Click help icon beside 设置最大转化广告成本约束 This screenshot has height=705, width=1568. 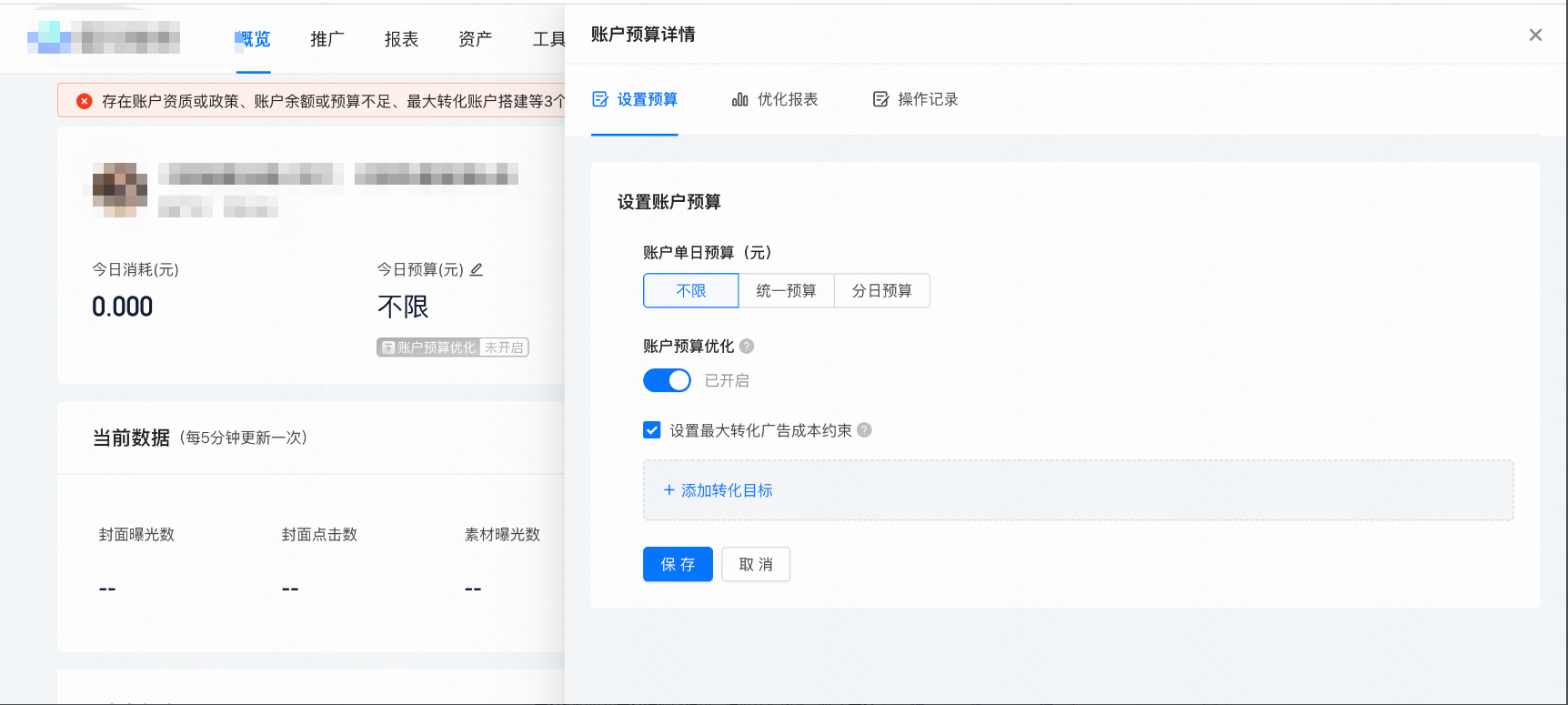(864, 430)
